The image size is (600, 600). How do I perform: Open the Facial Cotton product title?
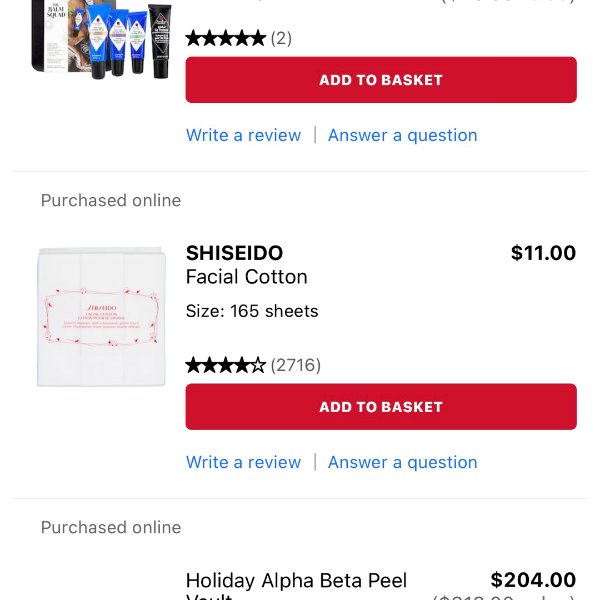247,277
